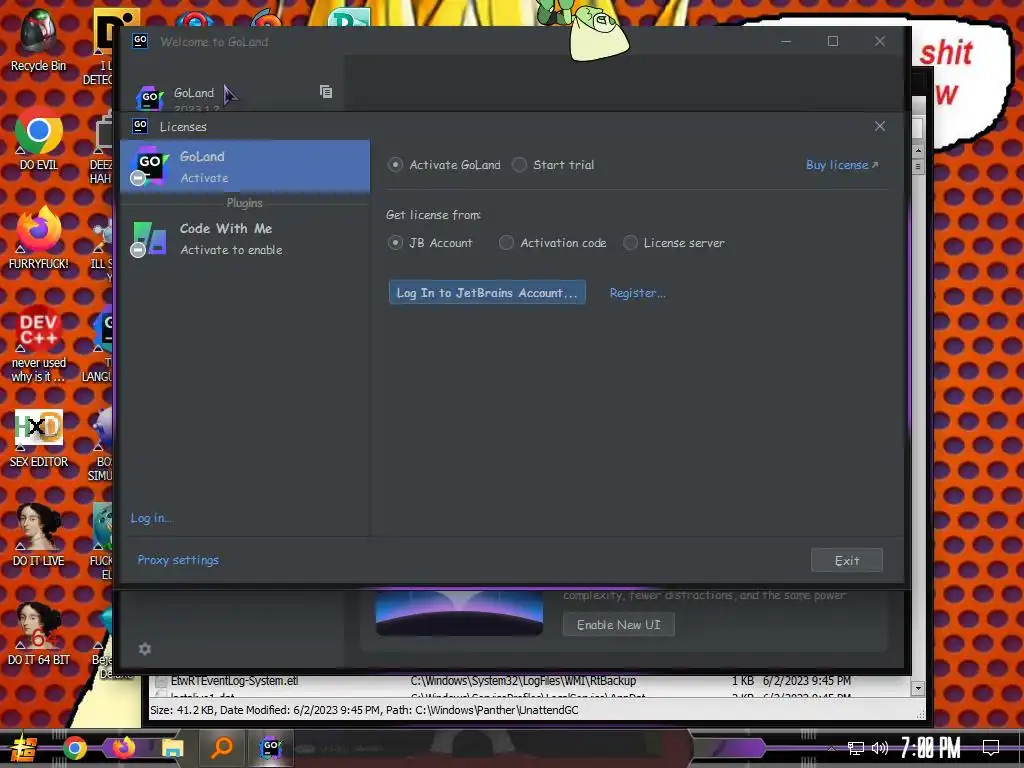Click GoLand icon in Licenses title bar
The image size is (1024, 768).
click(140, 125)
